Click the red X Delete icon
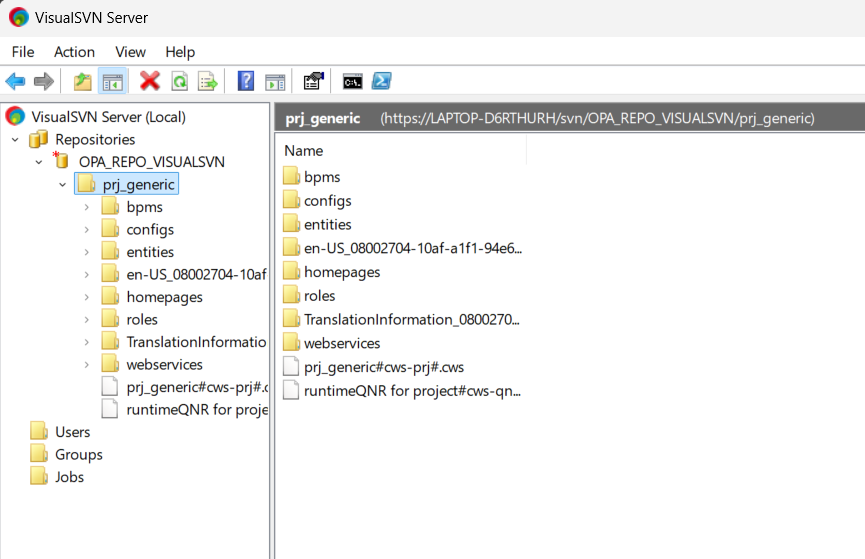 click(x=149, y=81)
